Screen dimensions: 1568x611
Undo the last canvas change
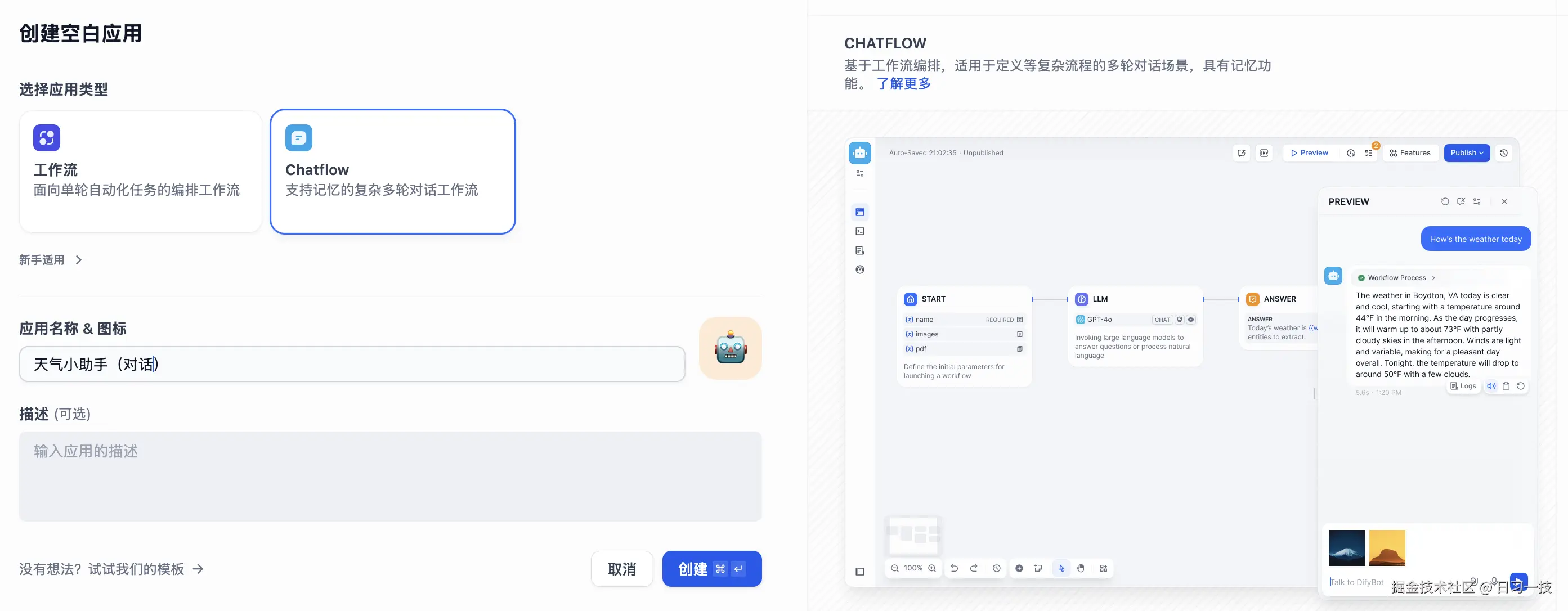point(955,568)
